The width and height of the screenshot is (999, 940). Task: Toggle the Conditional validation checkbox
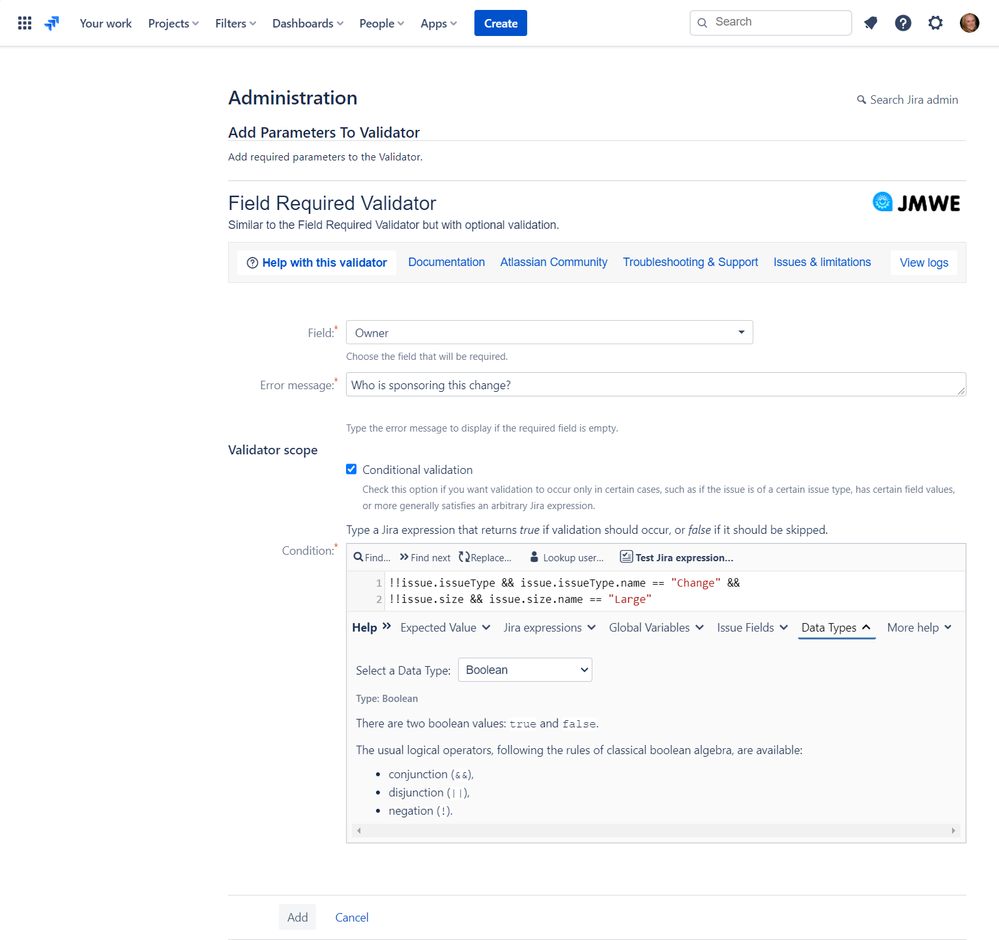[351, 469]
